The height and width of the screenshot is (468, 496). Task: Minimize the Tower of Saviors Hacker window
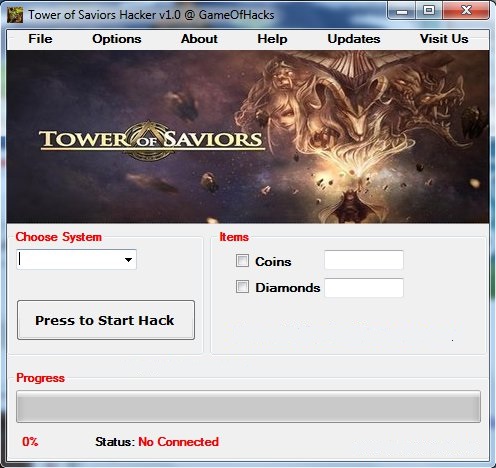point(402,12)
